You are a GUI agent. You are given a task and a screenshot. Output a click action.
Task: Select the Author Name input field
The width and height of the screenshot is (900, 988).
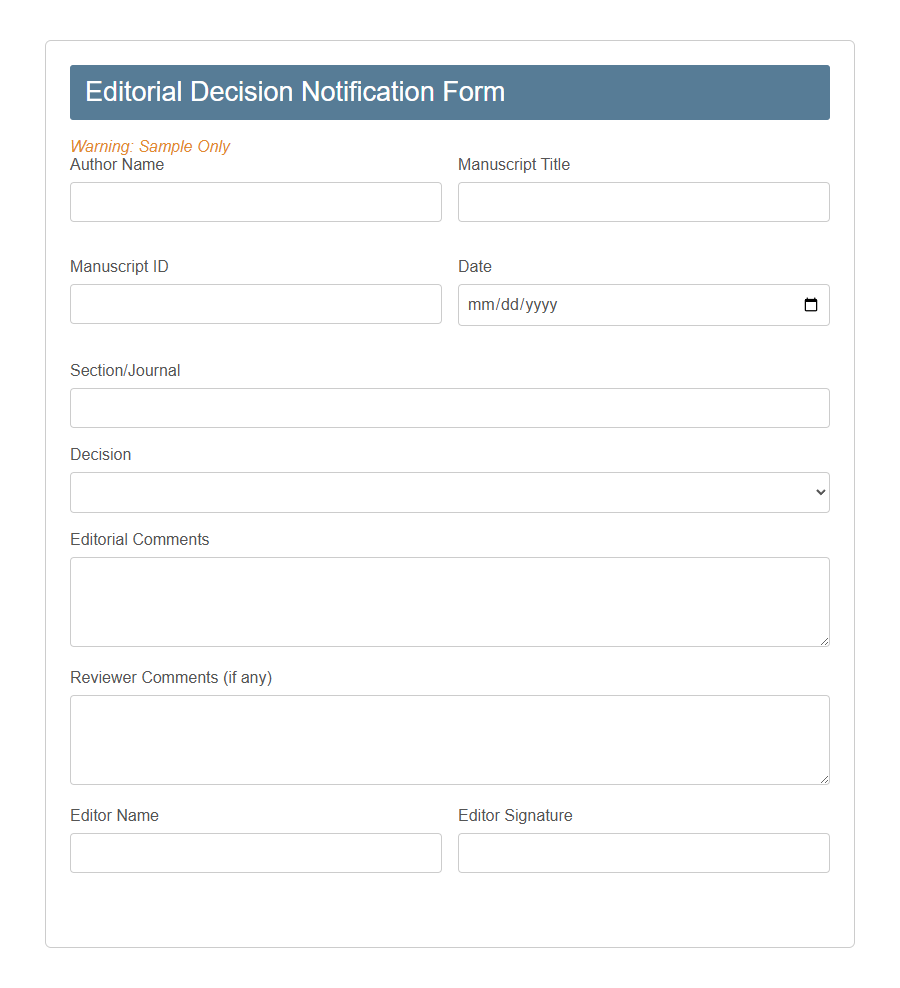point(255,202)
